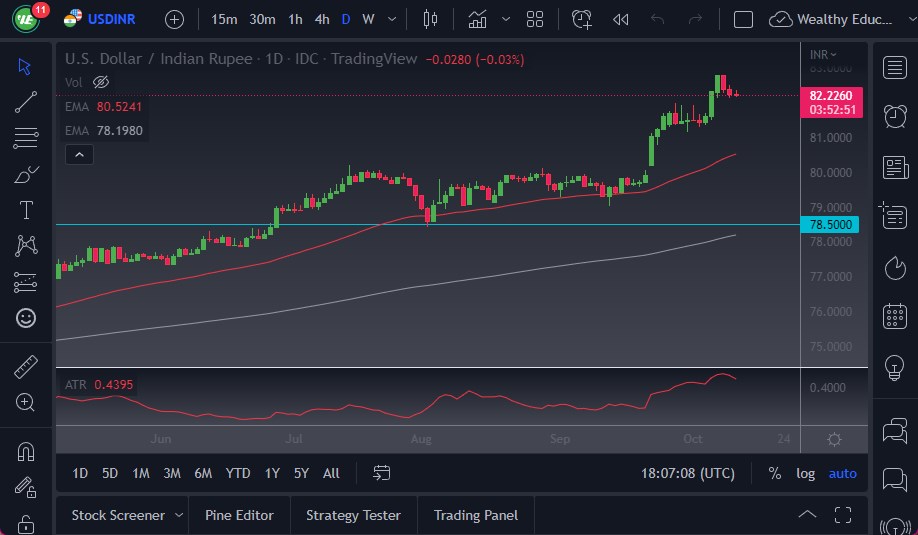Open the Pine Editor tab

click(x=240, y=515)
